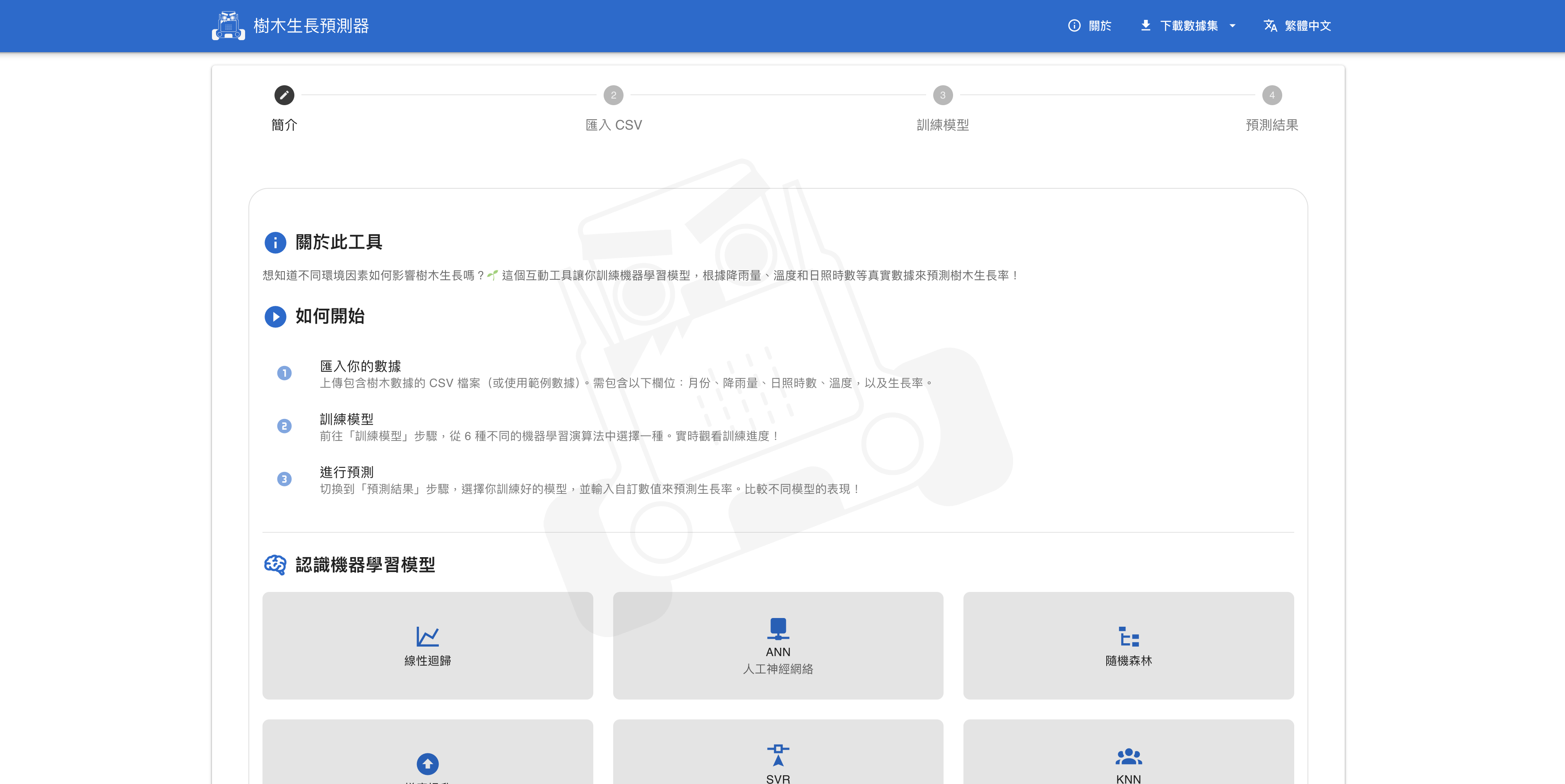
Task: Open the 線性迴歸 model card
Action: [x=428, y=646]
